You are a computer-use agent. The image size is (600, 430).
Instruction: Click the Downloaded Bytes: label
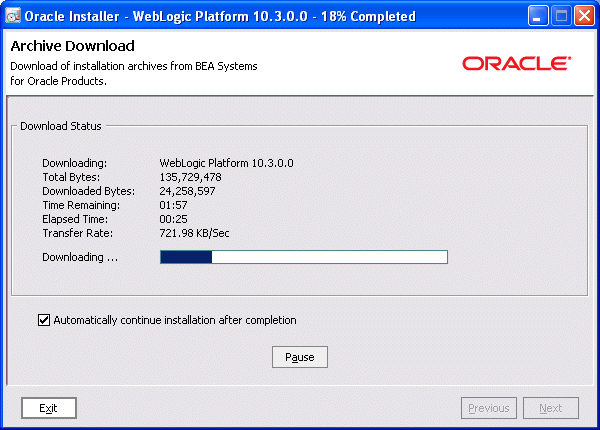coord(88,191)
